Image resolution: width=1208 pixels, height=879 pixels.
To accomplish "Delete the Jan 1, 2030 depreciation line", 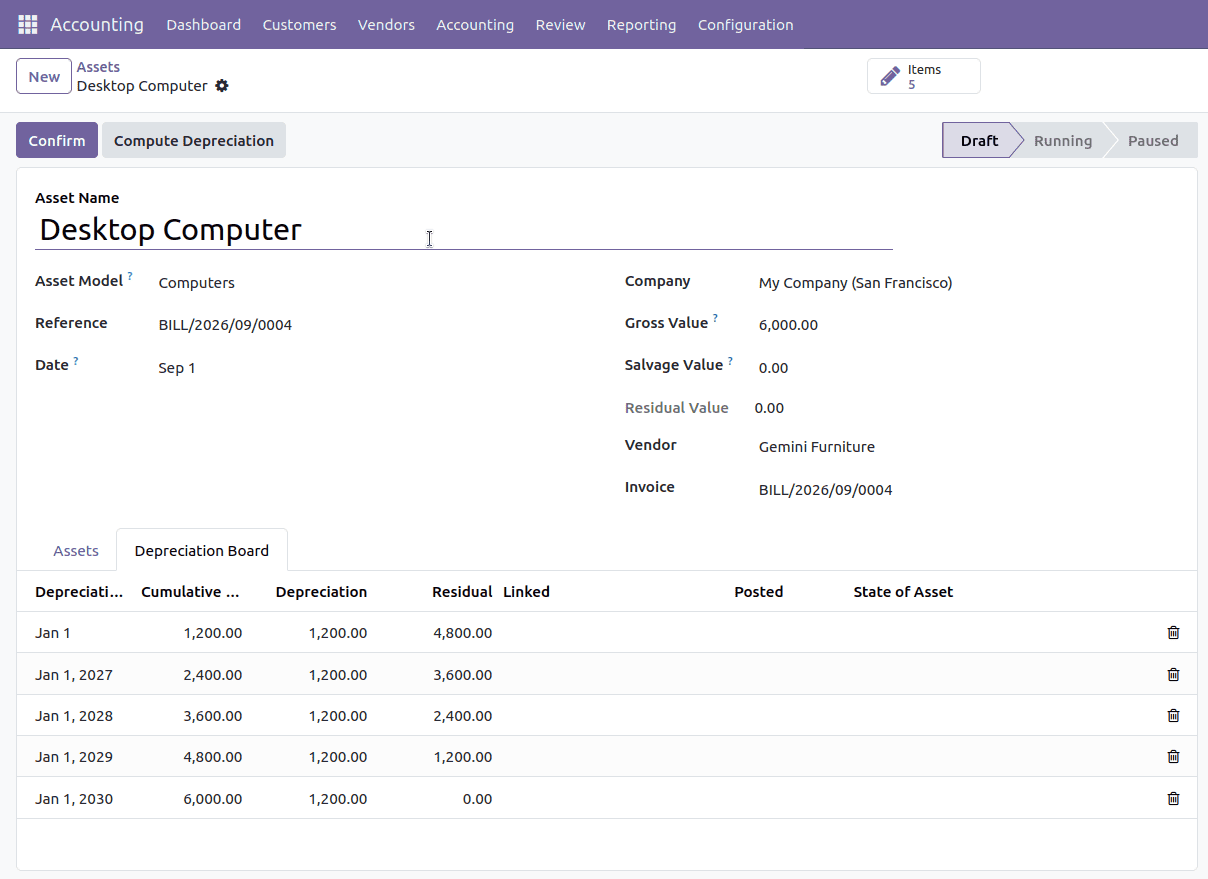I will coord(1173,799).
